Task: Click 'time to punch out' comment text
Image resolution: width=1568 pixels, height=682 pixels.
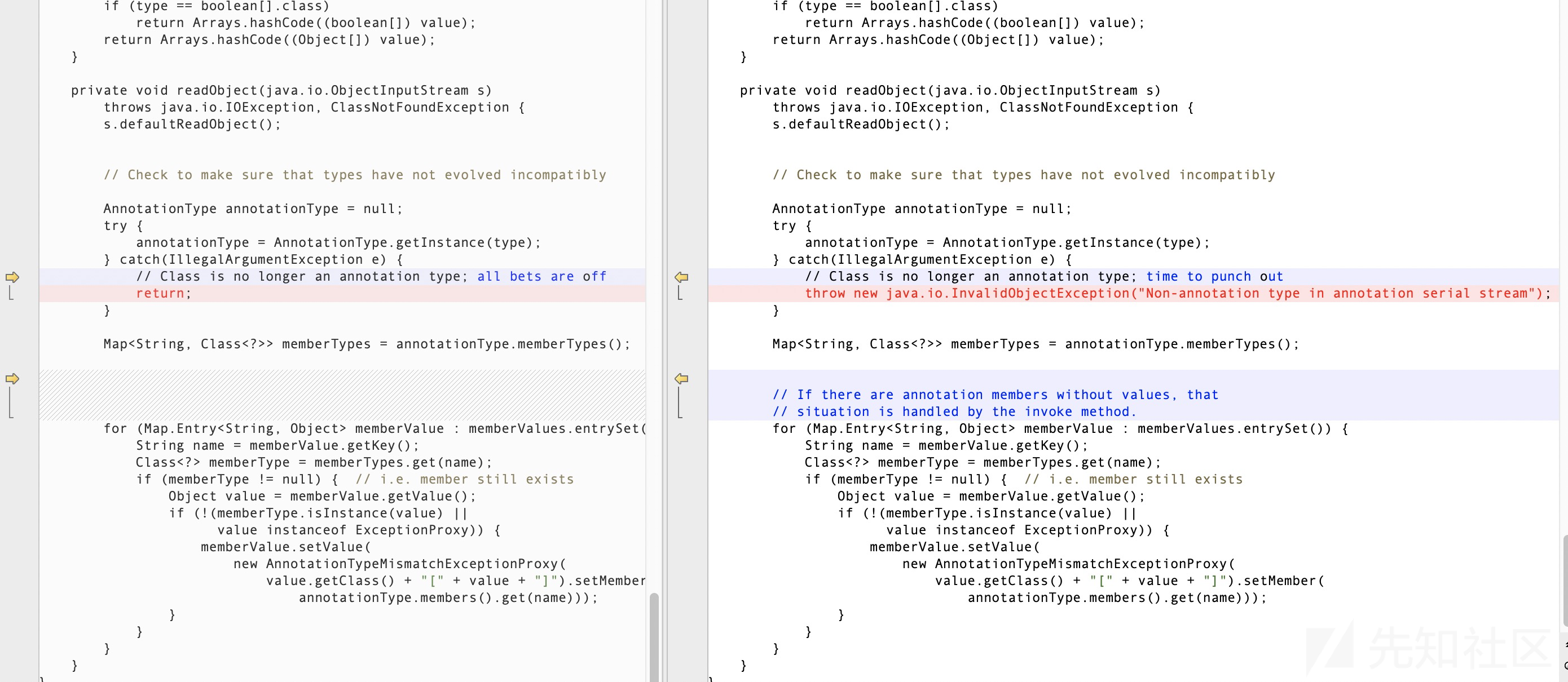Action: click(1214, 276)
